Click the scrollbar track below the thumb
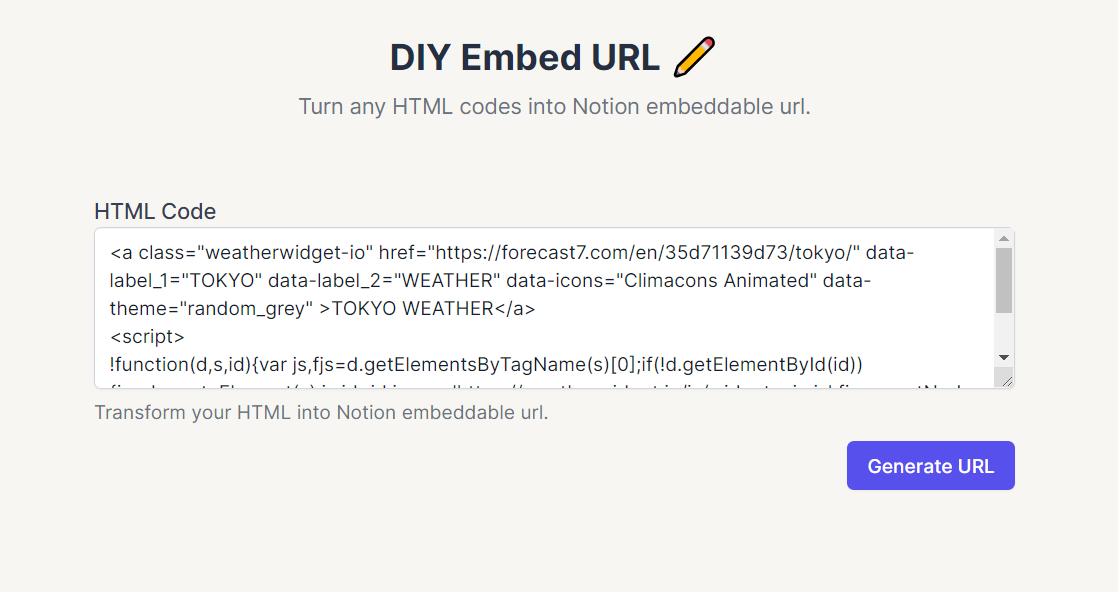The height and width of the screenshot is (592, 1118). [1004, 332]
